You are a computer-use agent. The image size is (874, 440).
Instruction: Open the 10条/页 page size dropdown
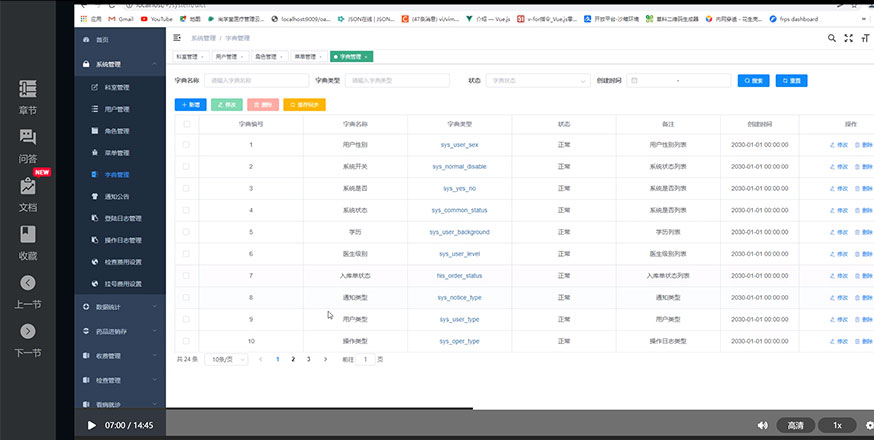(x=226, y=360)
